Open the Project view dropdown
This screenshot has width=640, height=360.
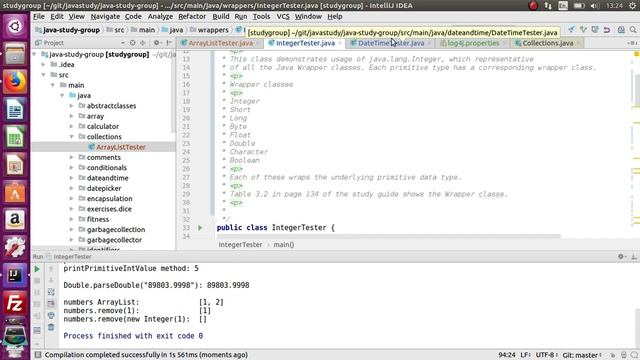point(123,42)
